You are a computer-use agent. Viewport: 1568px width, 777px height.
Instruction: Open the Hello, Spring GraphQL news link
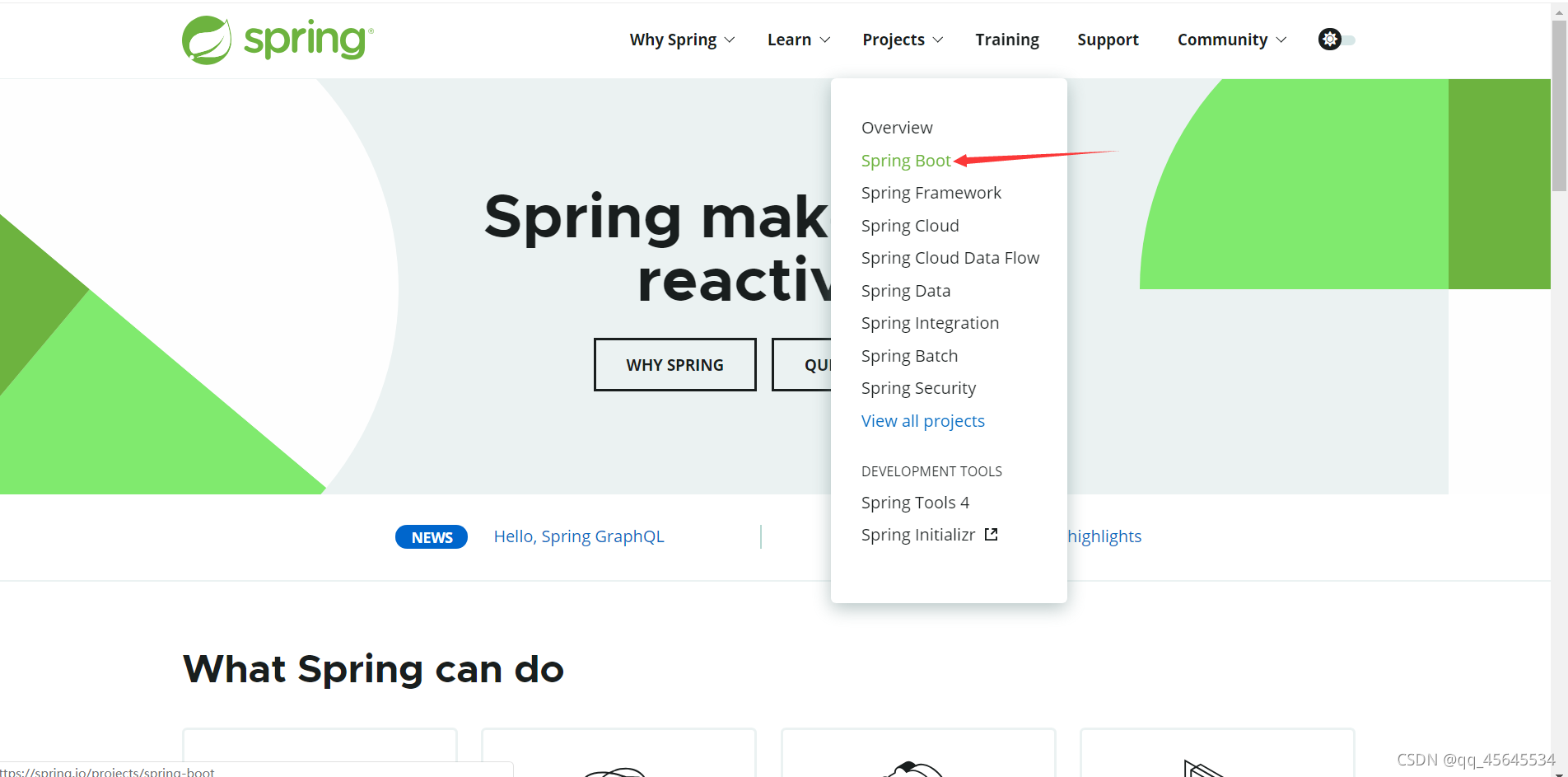coord(579,536)
